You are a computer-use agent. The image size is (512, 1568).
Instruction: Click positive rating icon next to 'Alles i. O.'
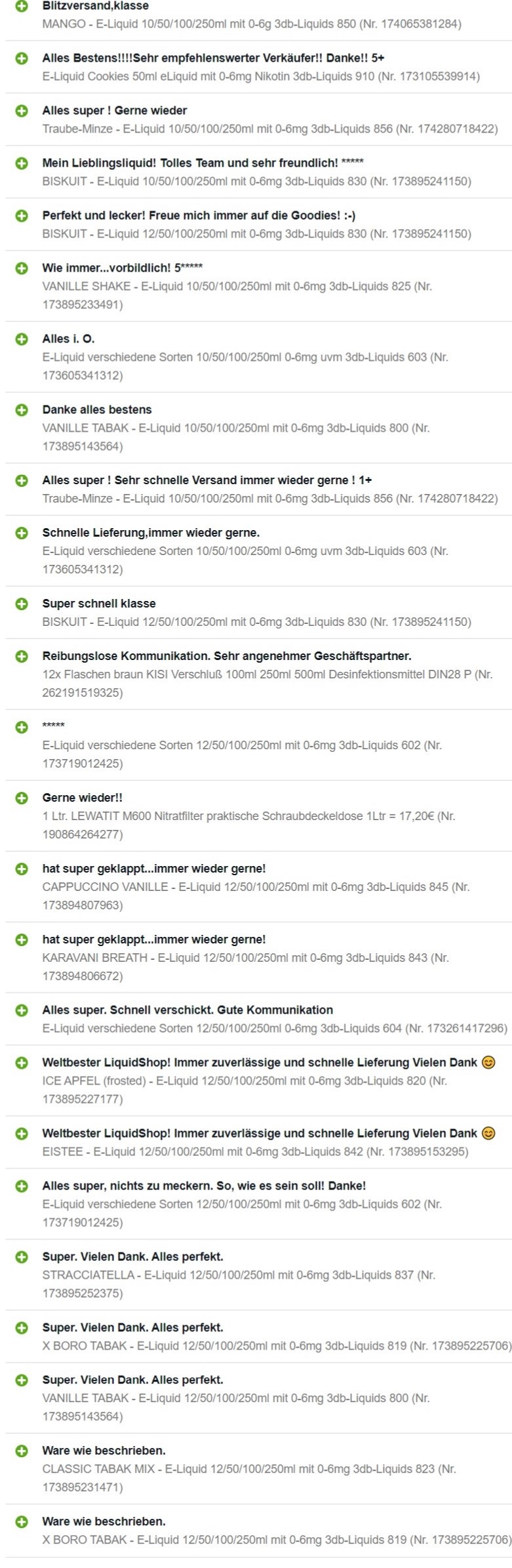pos(22,339)
